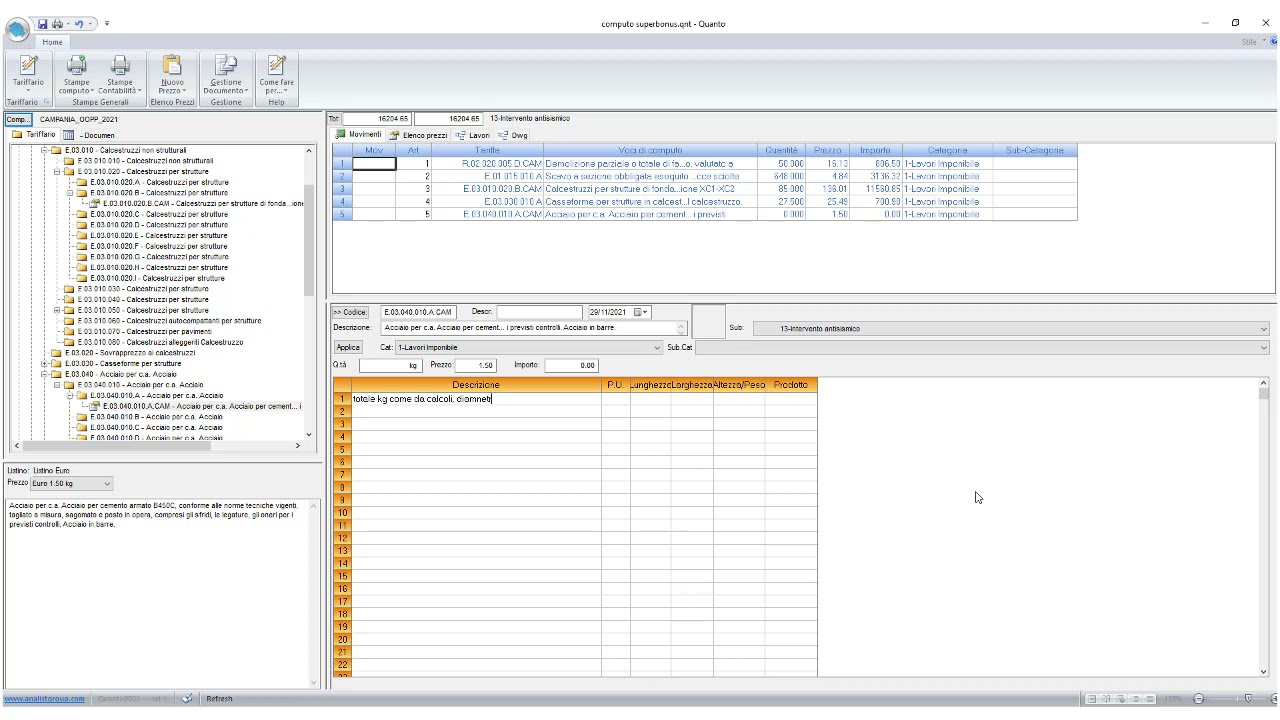Screen dimensions: 1280x720
Task: Click the Importo 0.00 field
Action: coord(571,366)
